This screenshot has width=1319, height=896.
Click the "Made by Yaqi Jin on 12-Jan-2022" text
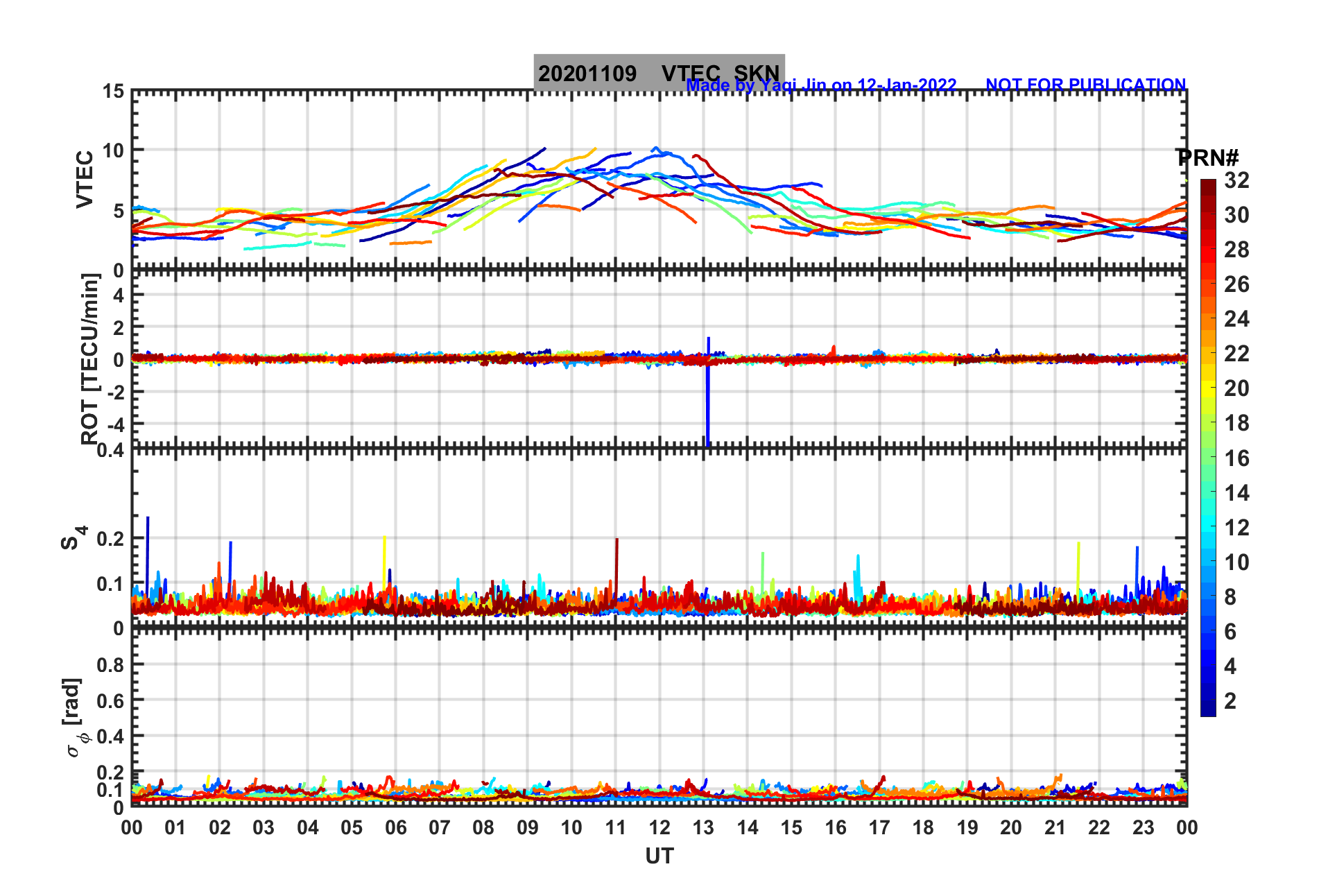pos(821,85)
